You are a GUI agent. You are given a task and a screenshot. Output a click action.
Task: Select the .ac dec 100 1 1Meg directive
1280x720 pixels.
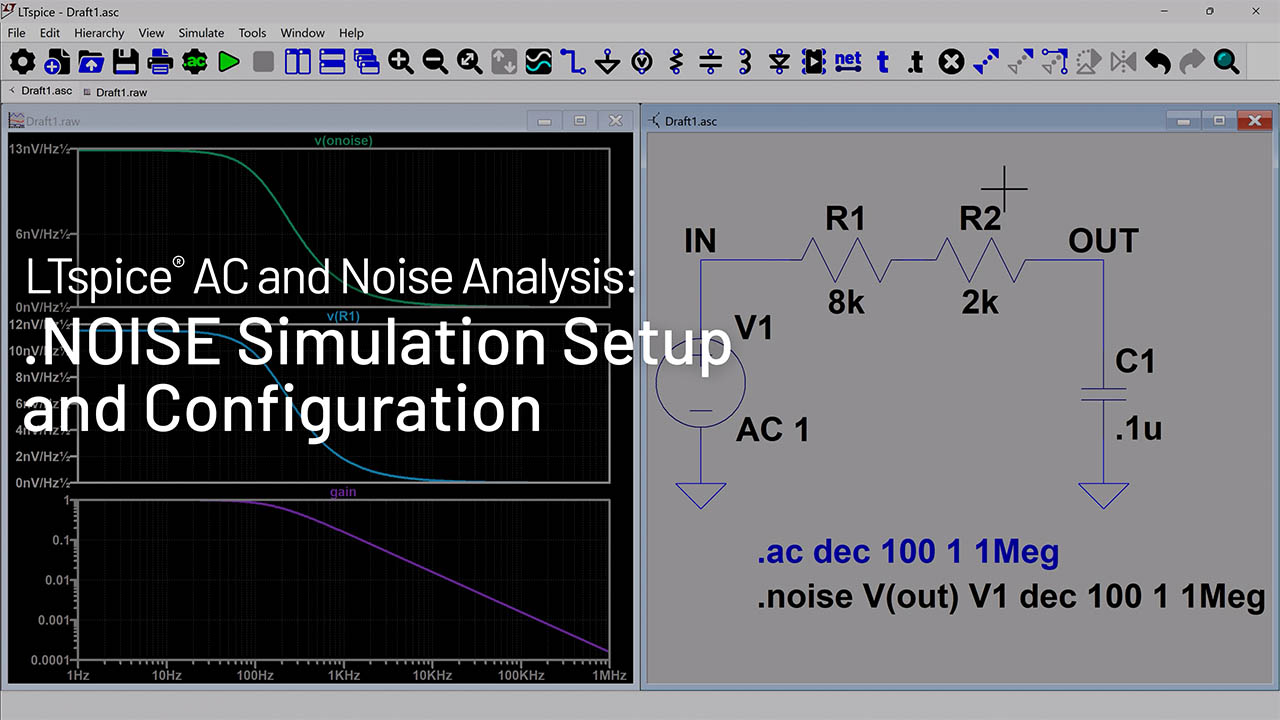(908, 552)
